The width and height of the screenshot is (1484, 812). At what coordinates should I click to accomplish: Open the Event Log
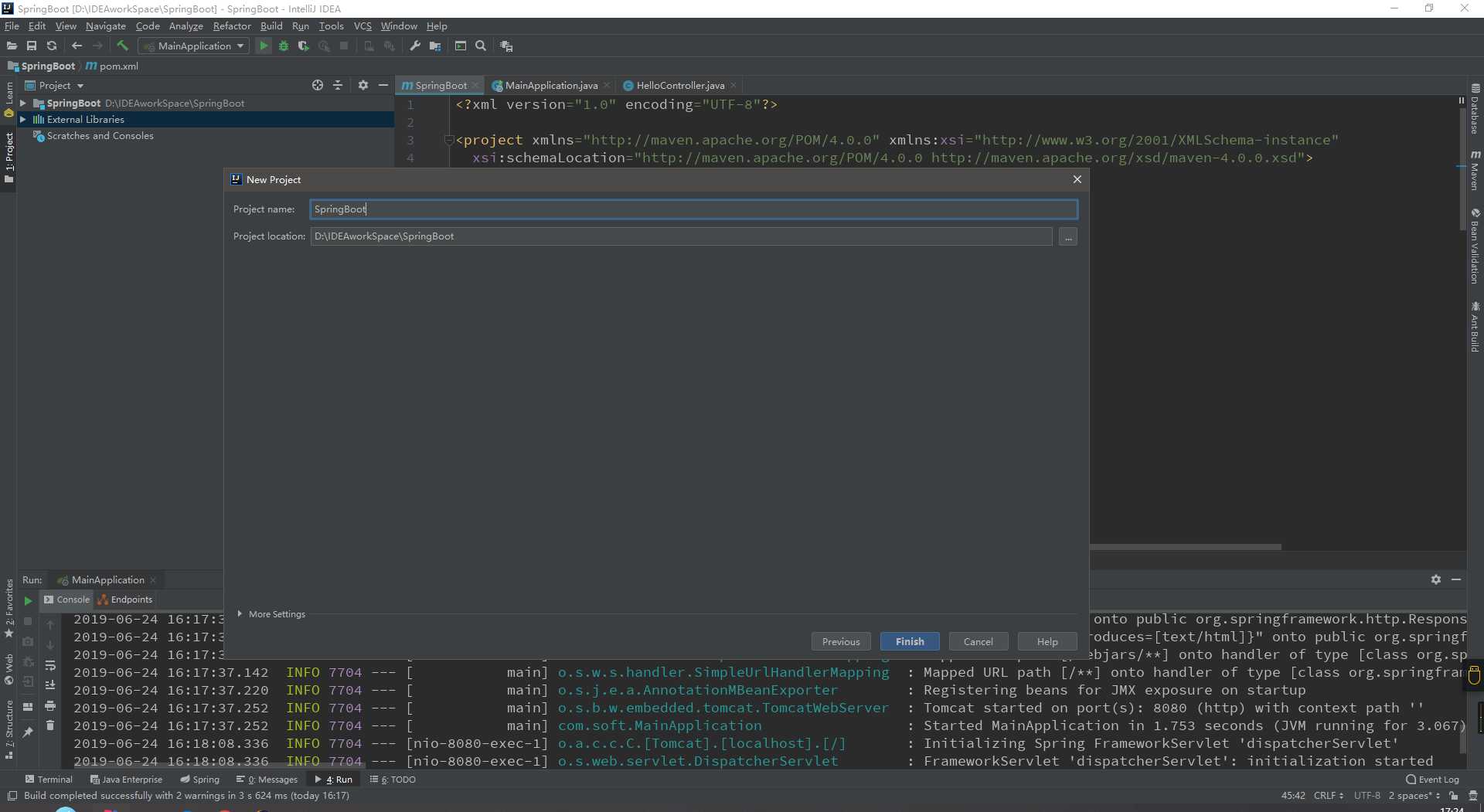pyautogui.click(x=1432, y=780)
